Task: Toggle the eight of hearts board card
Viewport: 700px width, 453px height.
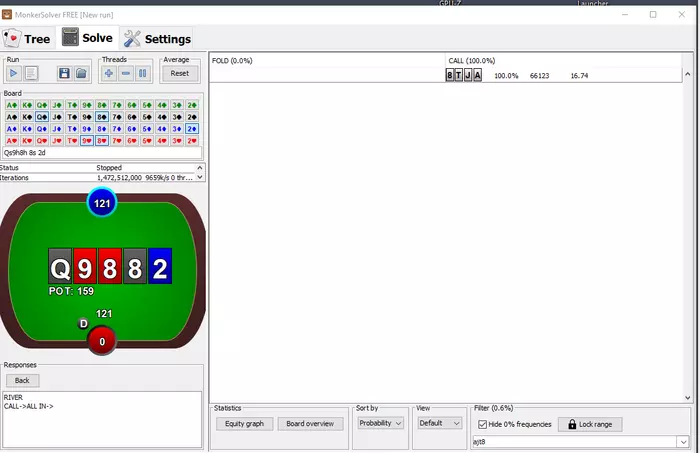Action: click(102, 141)
